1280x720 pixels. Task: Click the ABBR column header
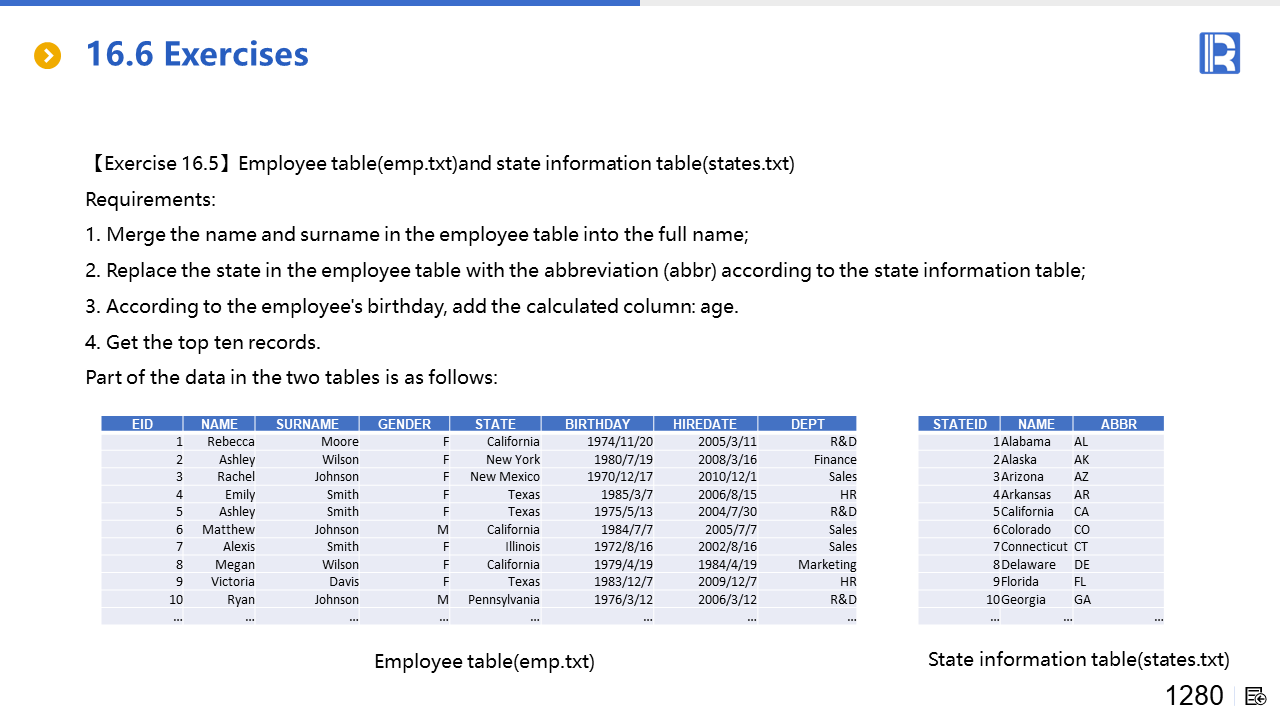tap(1118, 424)
